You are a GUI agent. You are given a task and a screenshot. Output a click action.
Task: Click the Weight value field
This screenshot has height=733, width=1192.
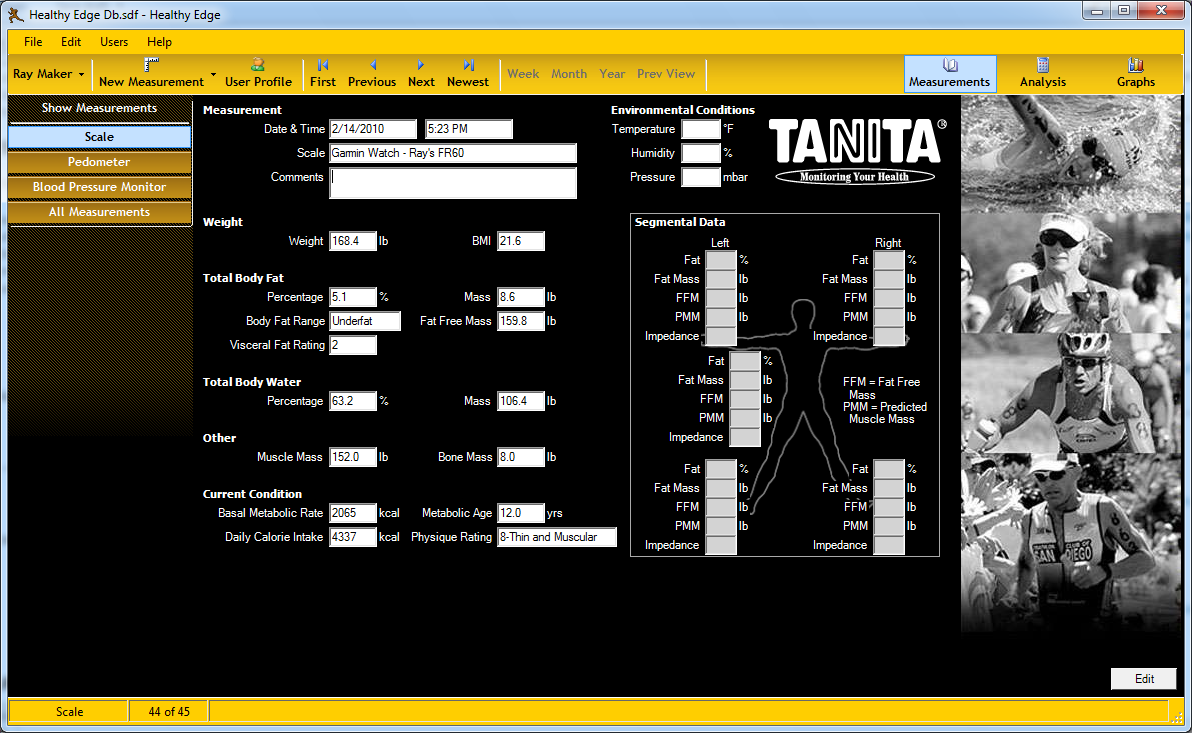pyautogui.click(x=353, y=241)
